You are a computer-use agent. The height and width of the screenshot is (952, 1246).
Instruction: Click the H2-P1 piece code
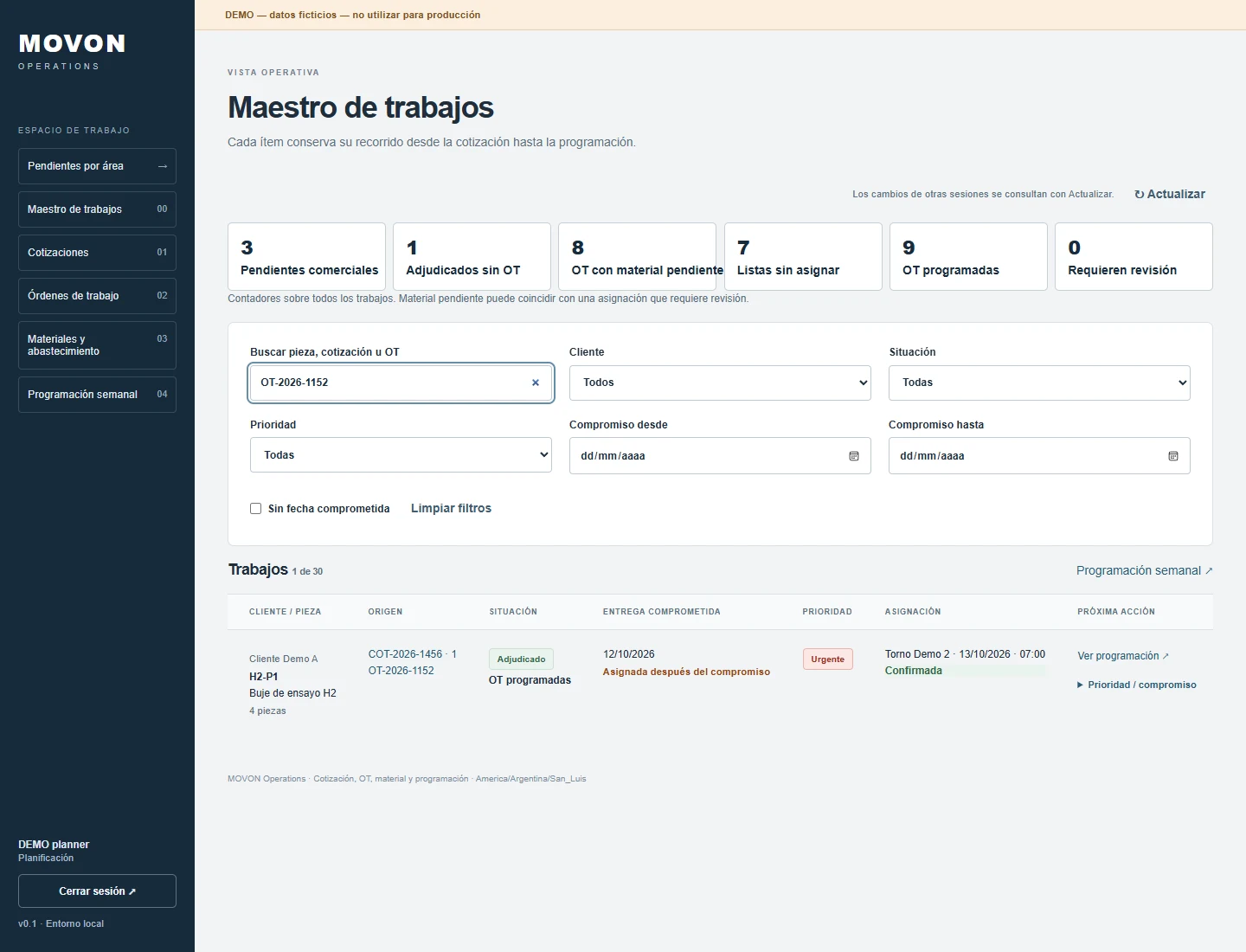[x=264, y=677]
